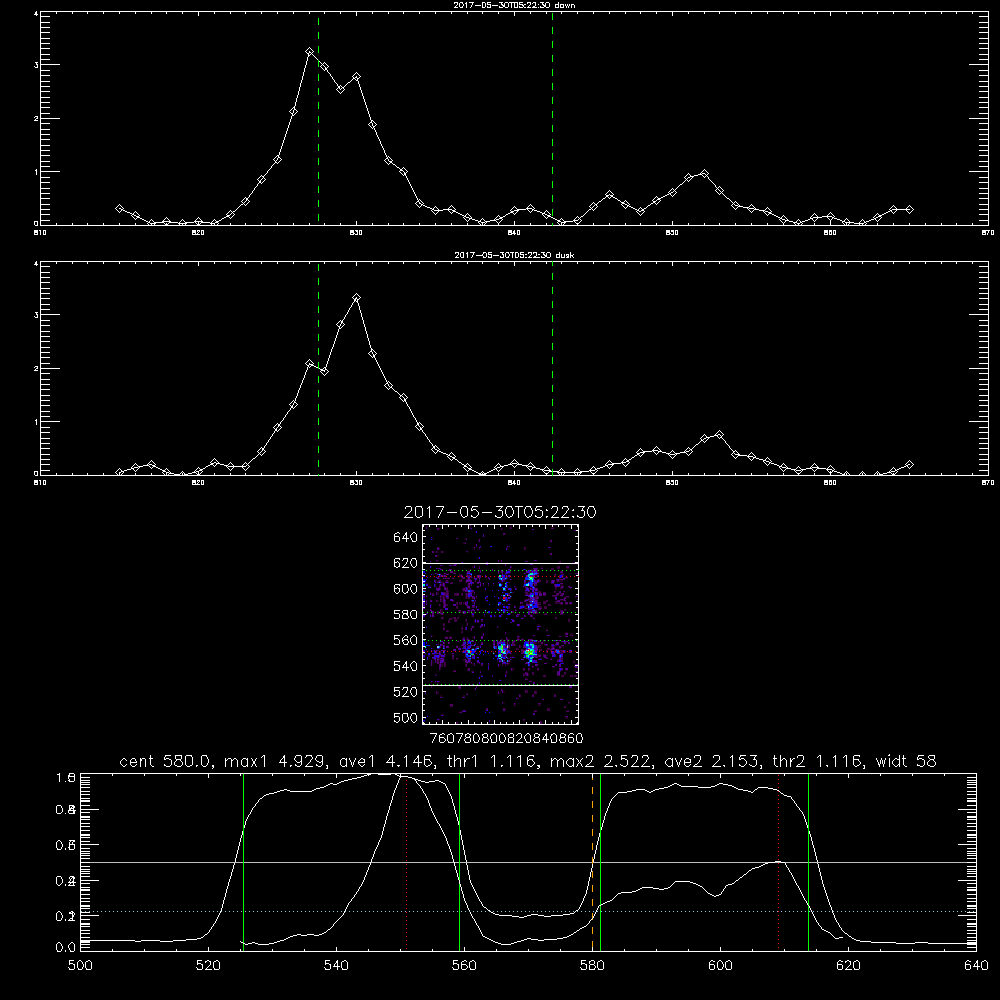
Task: Click the 540 label on bottom plot x-axis
Action: pyautogui.click(x=336, y=966)
